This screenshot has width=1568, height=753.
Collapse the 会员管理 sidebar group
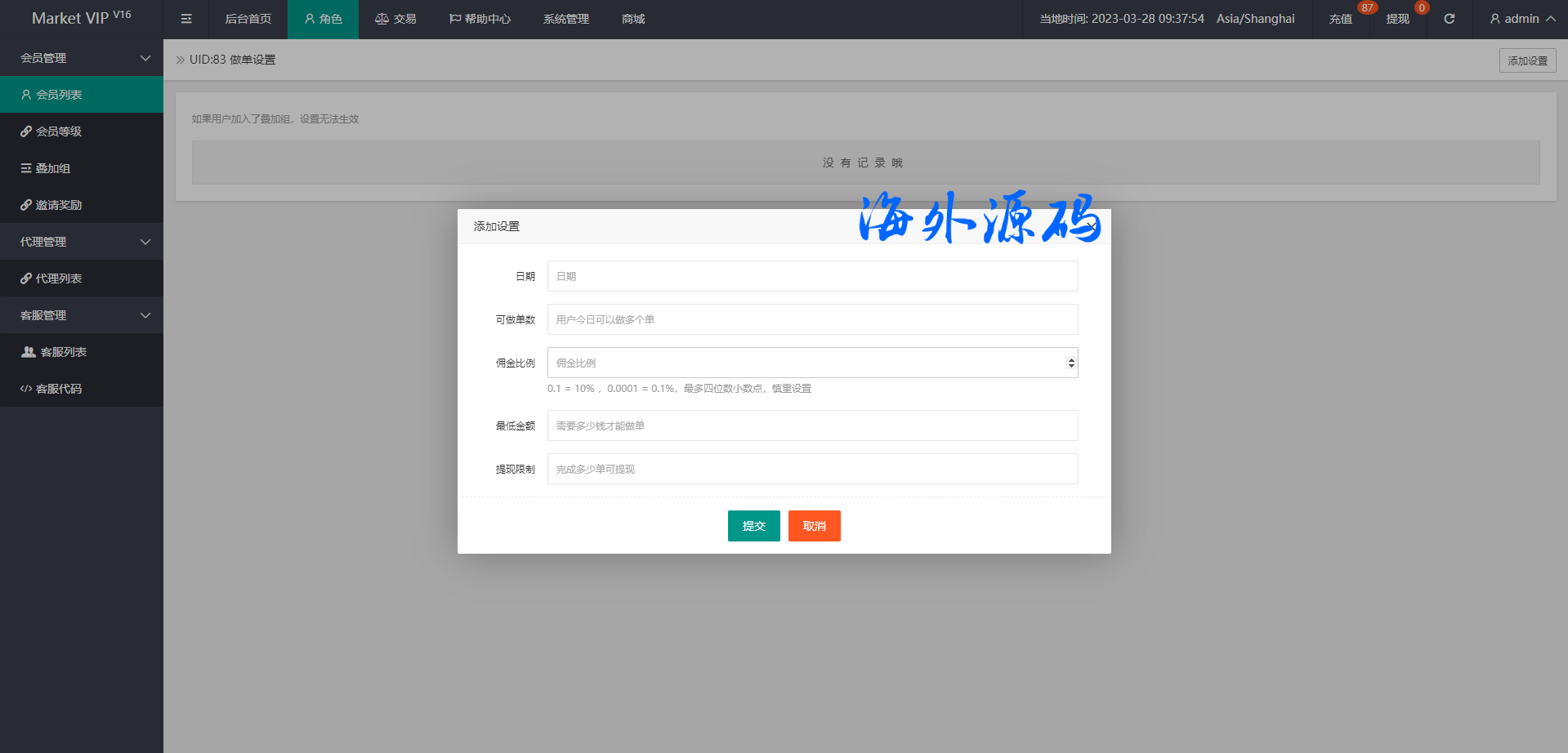point(82,58)
